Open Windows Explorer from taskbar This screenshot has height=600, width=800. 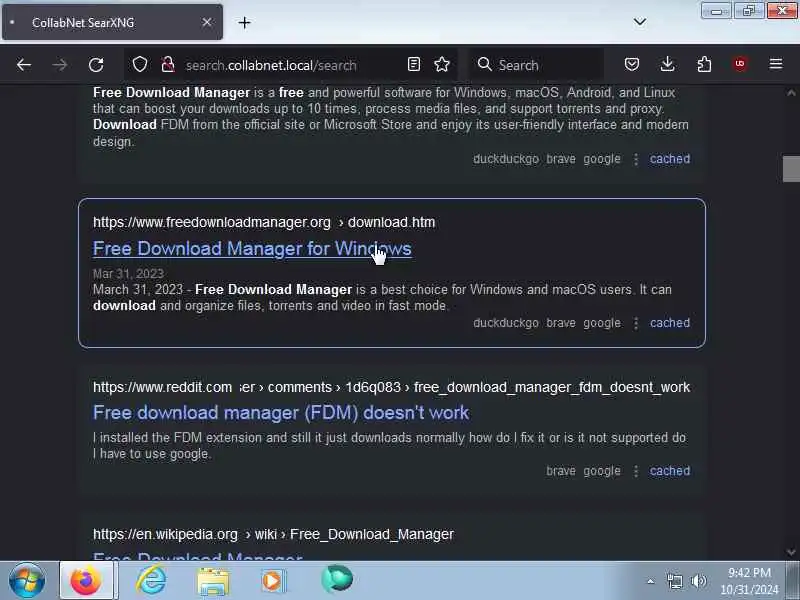click(213, 581)
